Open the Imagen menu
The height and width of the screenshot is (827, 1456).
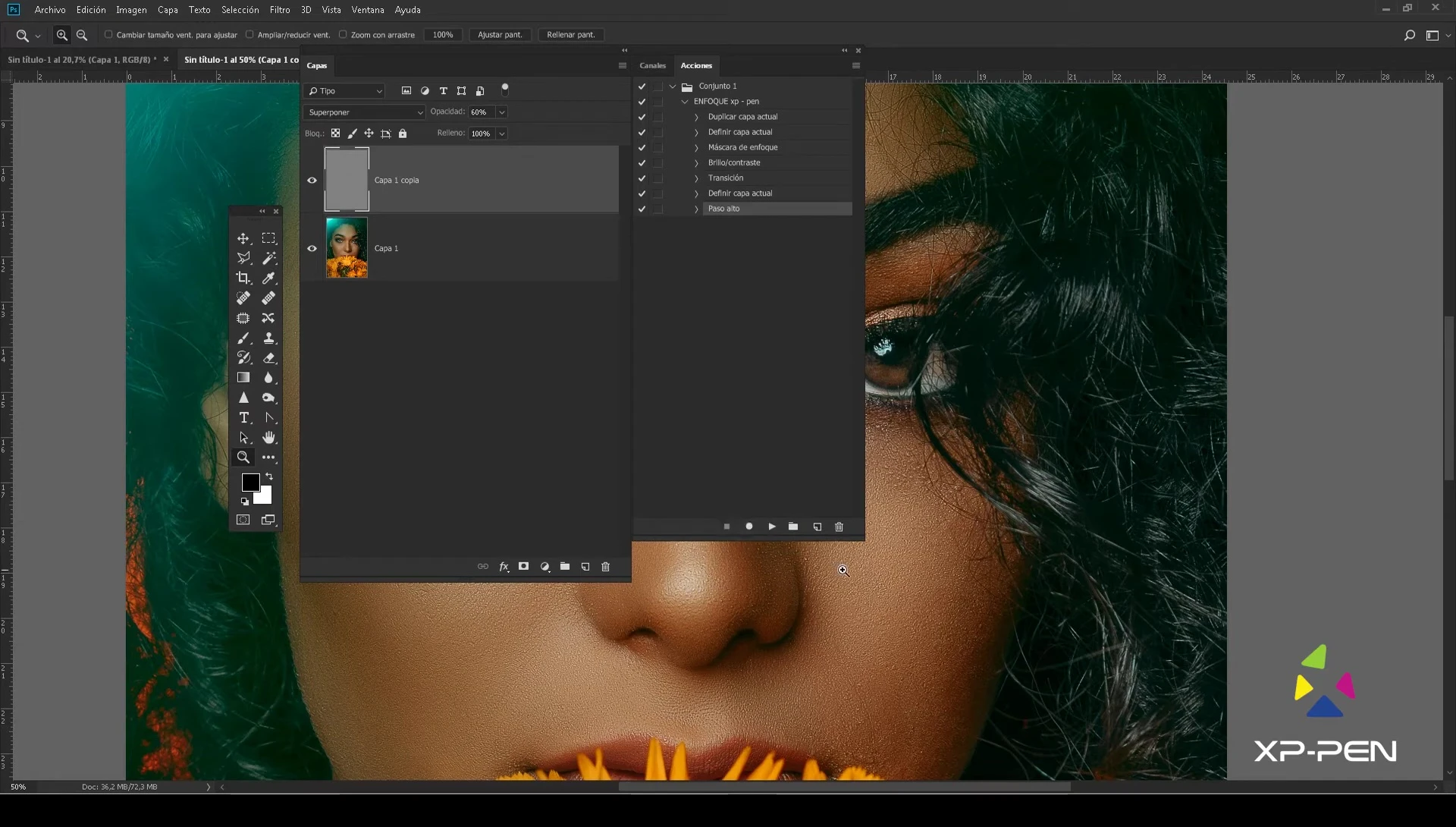click(x=131, y=10)
